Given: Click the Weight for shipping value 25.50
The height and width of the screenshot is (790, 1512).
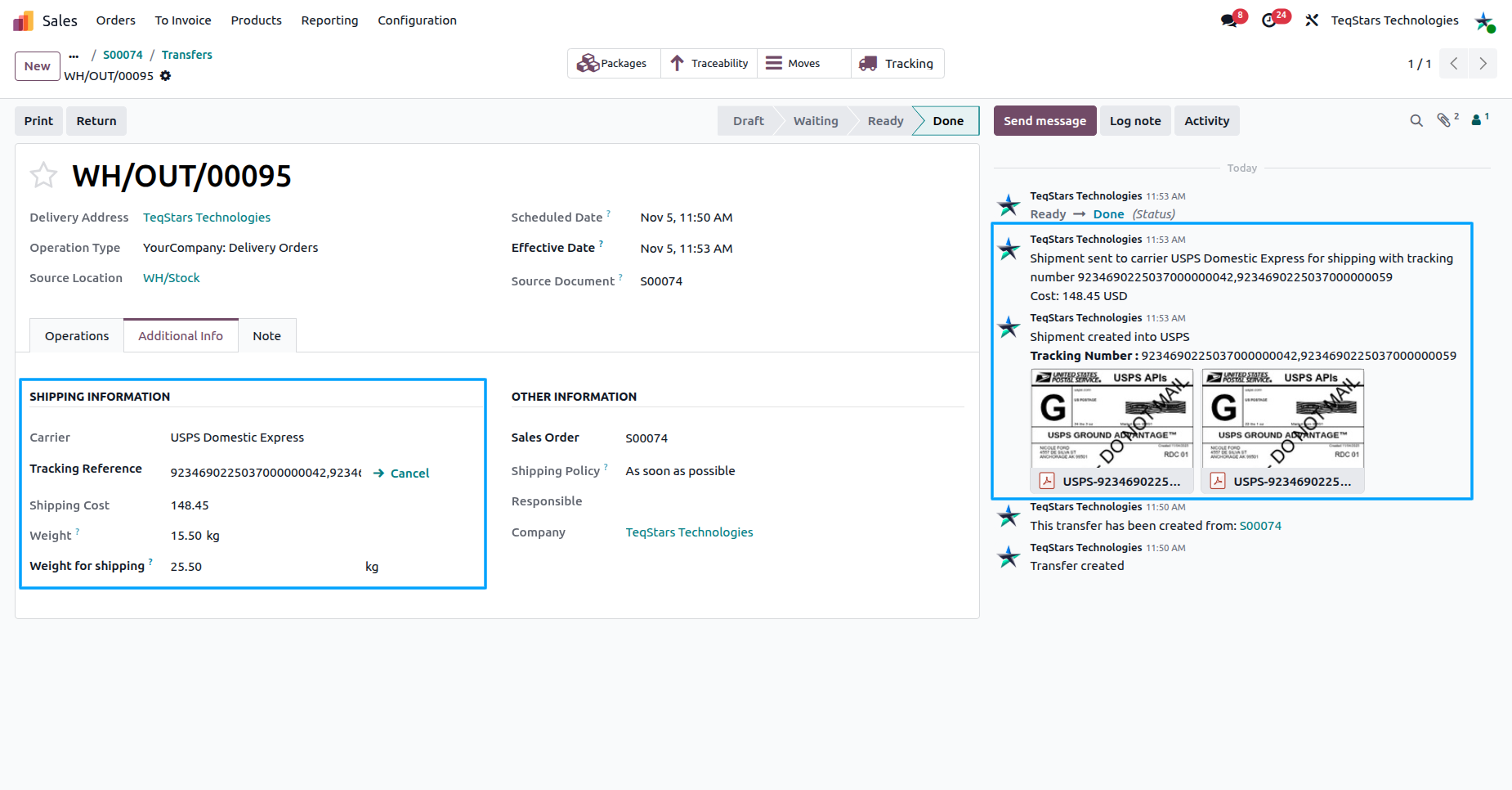Looking at the screenshot, I should (x=186, y=567).
